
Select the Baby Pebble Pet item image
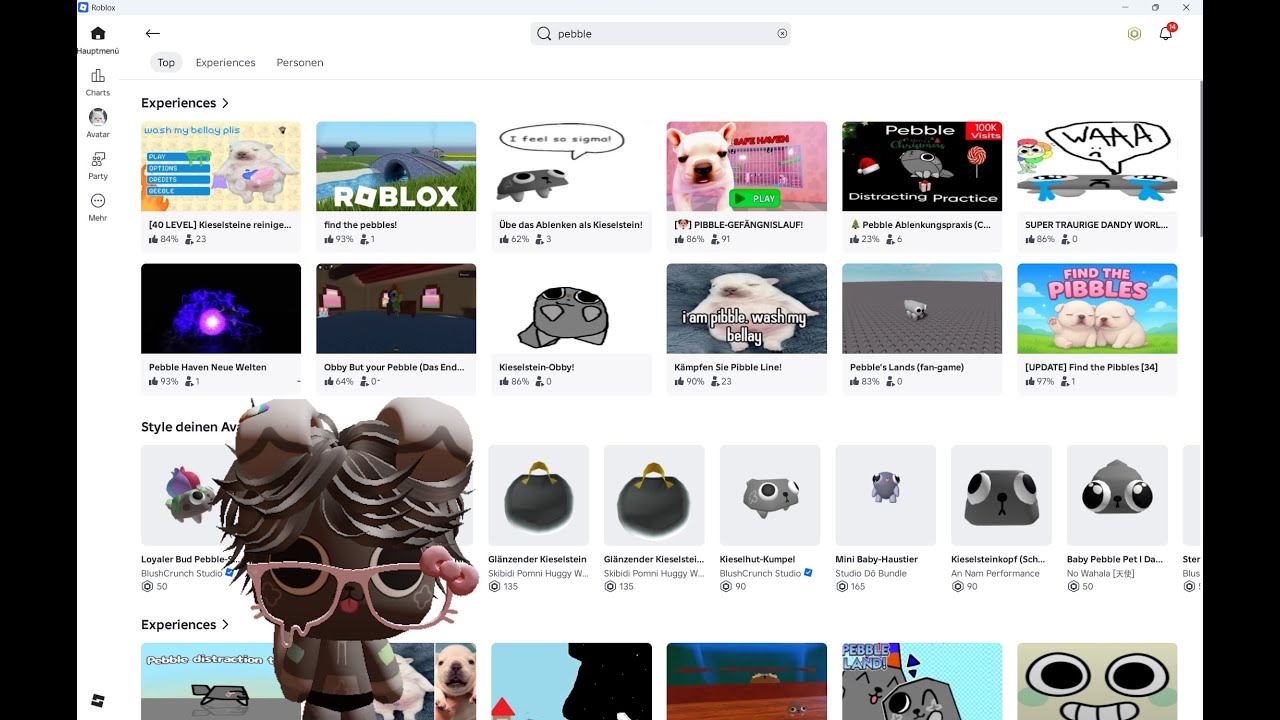click(1117, 495)
